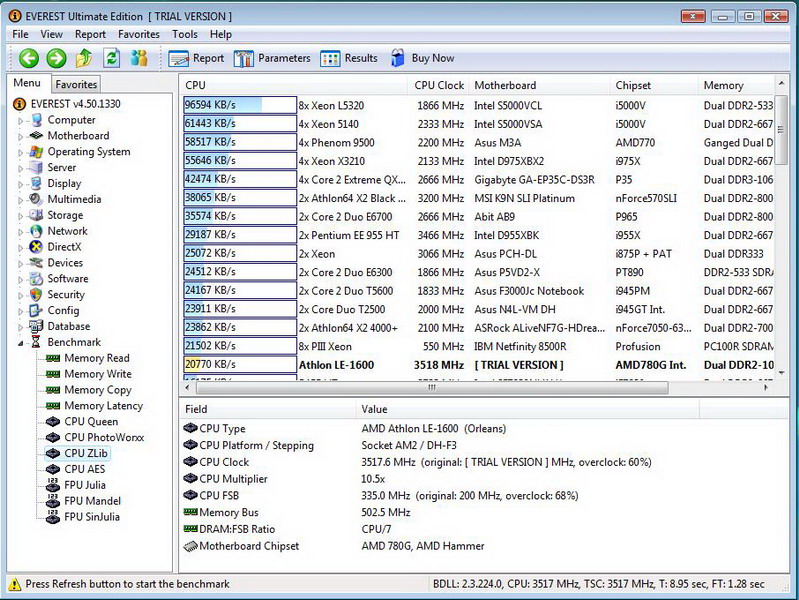Open the Report menu in menu bar
The image size is (799, 600).
pos(90,34)
